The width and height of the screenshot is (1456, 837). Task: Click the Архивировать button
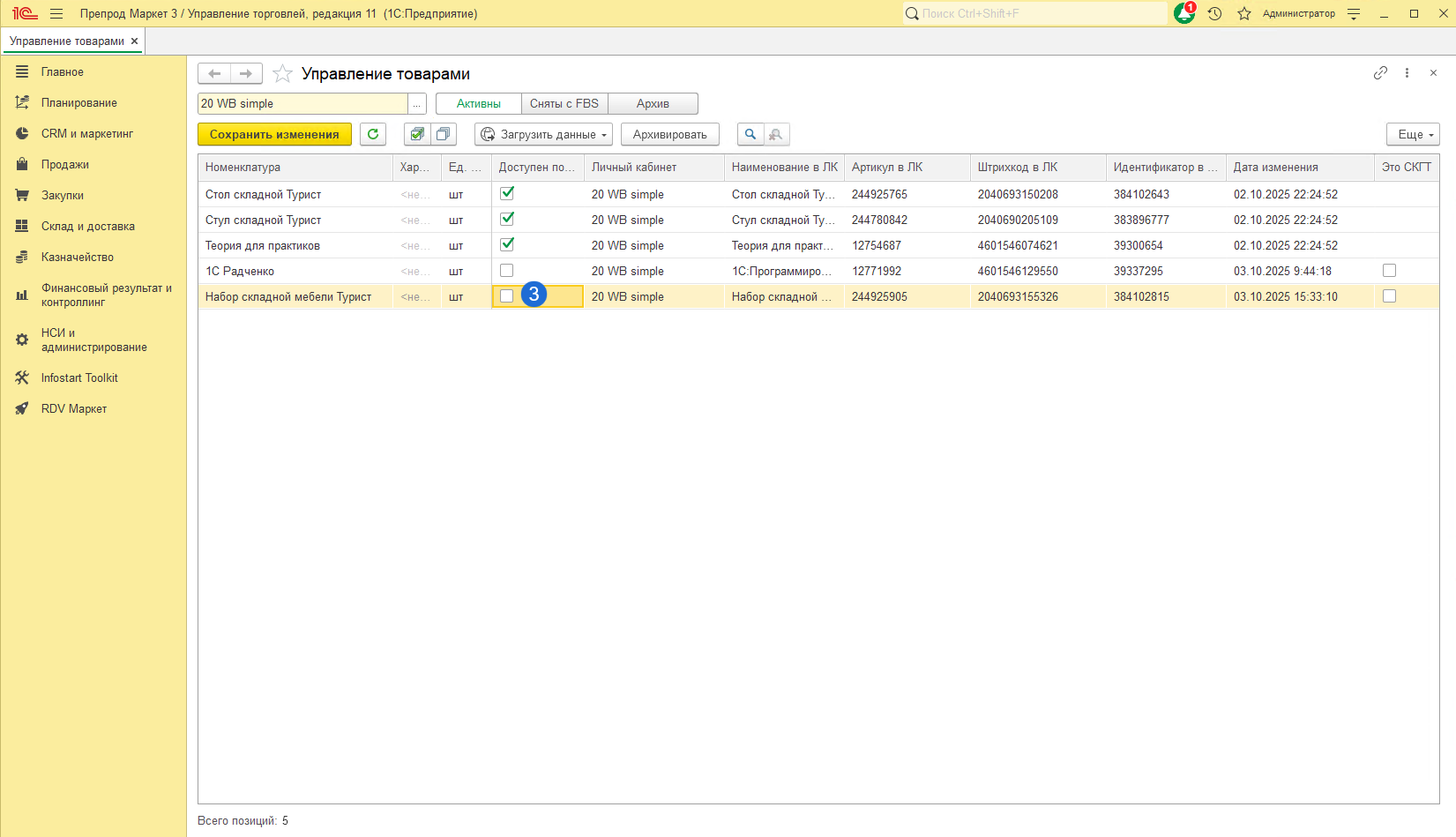[669, 134]
